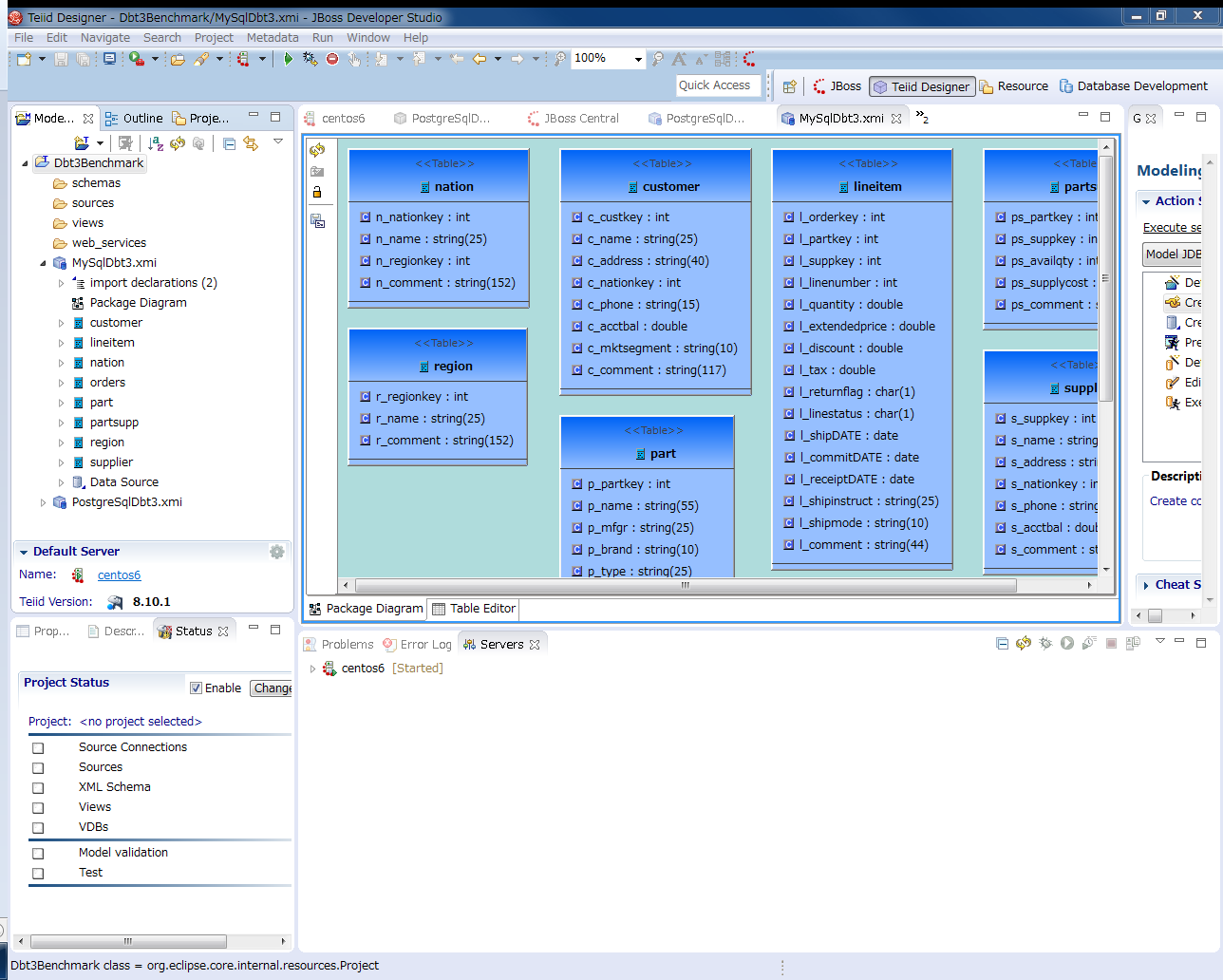Open the Metadata menu
1223x980 pixels.
tap(273, 38)
